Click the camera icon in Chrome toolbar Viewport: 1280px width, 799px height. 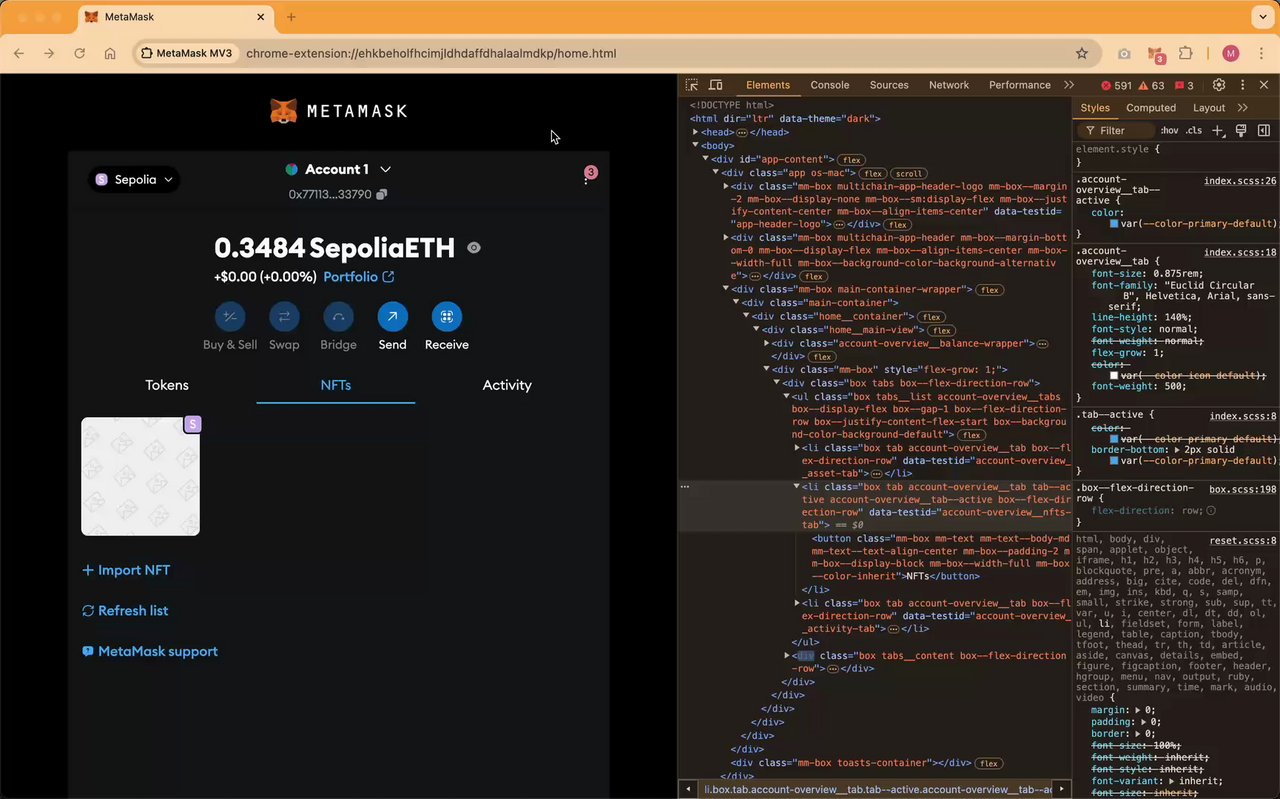[1124, 53]
